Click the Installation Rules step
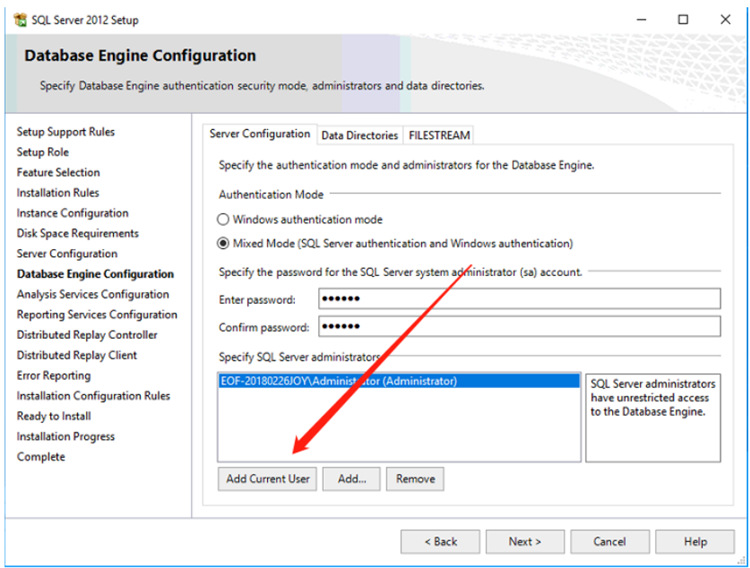Viewport: 750px width, 568px height. [58, 193]
